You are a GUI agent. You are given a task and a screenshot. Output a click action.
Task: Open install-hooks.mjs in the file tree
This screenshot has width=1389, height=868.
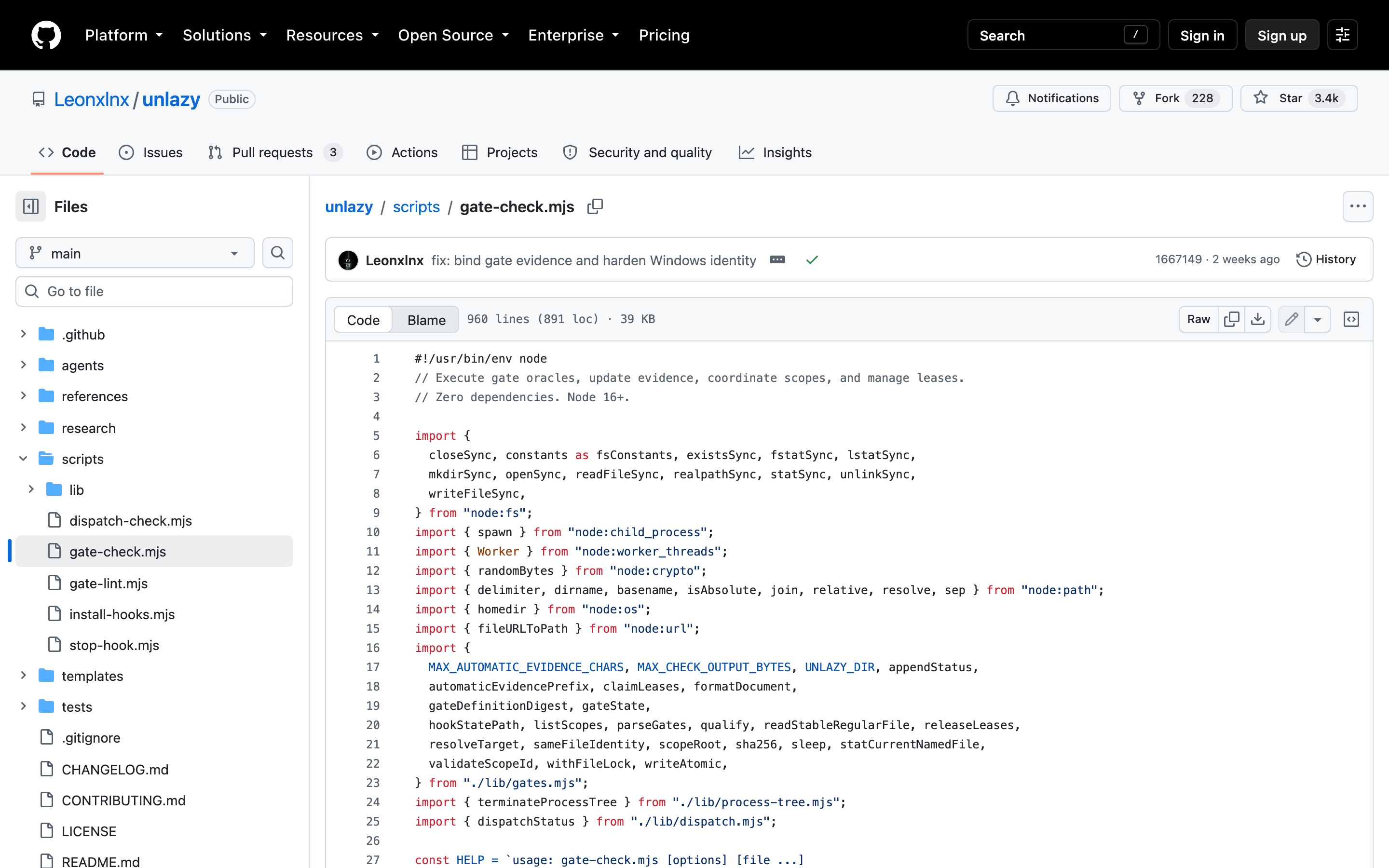122,614
